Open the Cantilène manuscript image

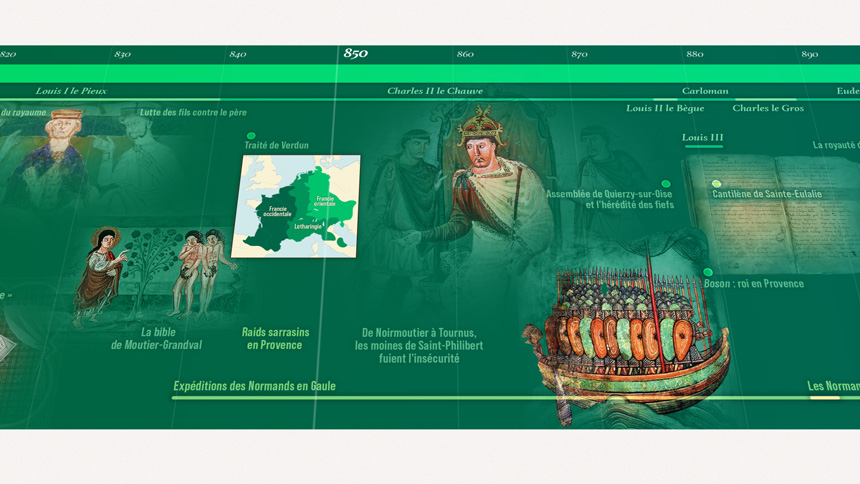(771, 214)
